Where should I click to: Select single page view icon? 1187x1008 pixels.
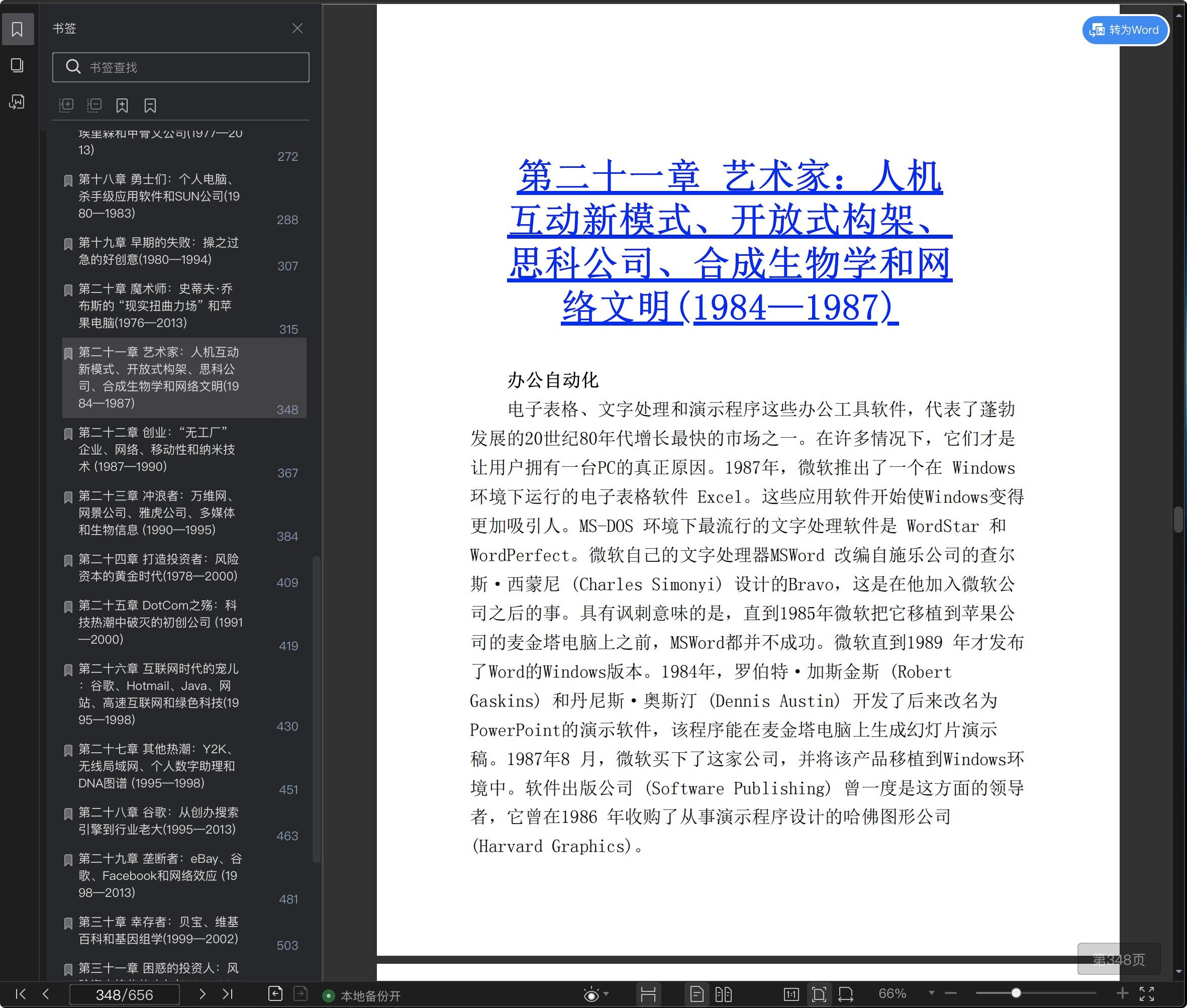697,995
